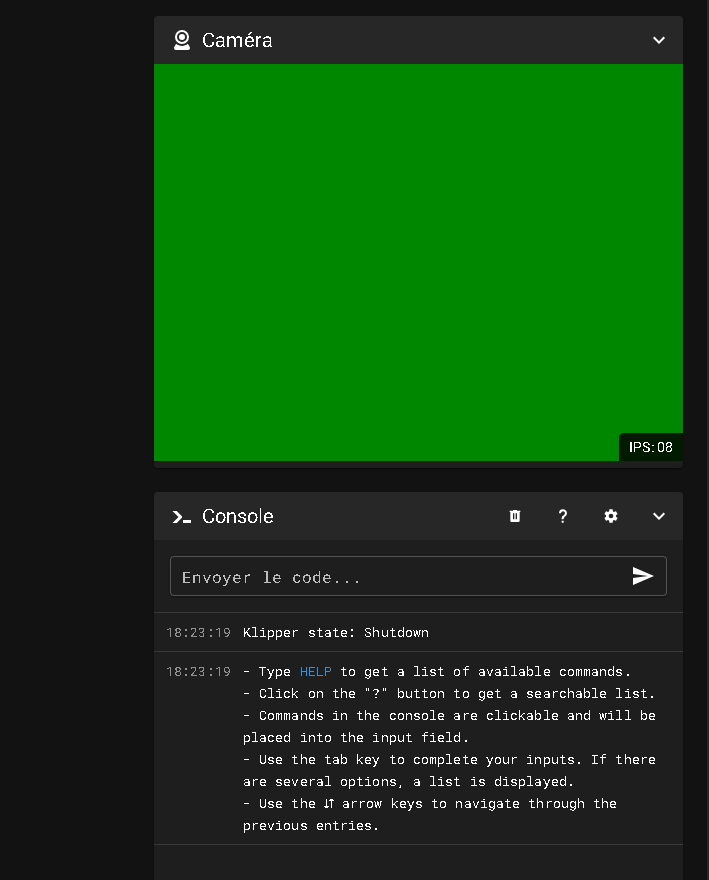Click the "Use the tab key" help line
The width and height of the screenshot is (709, 880).
point(449,771)
